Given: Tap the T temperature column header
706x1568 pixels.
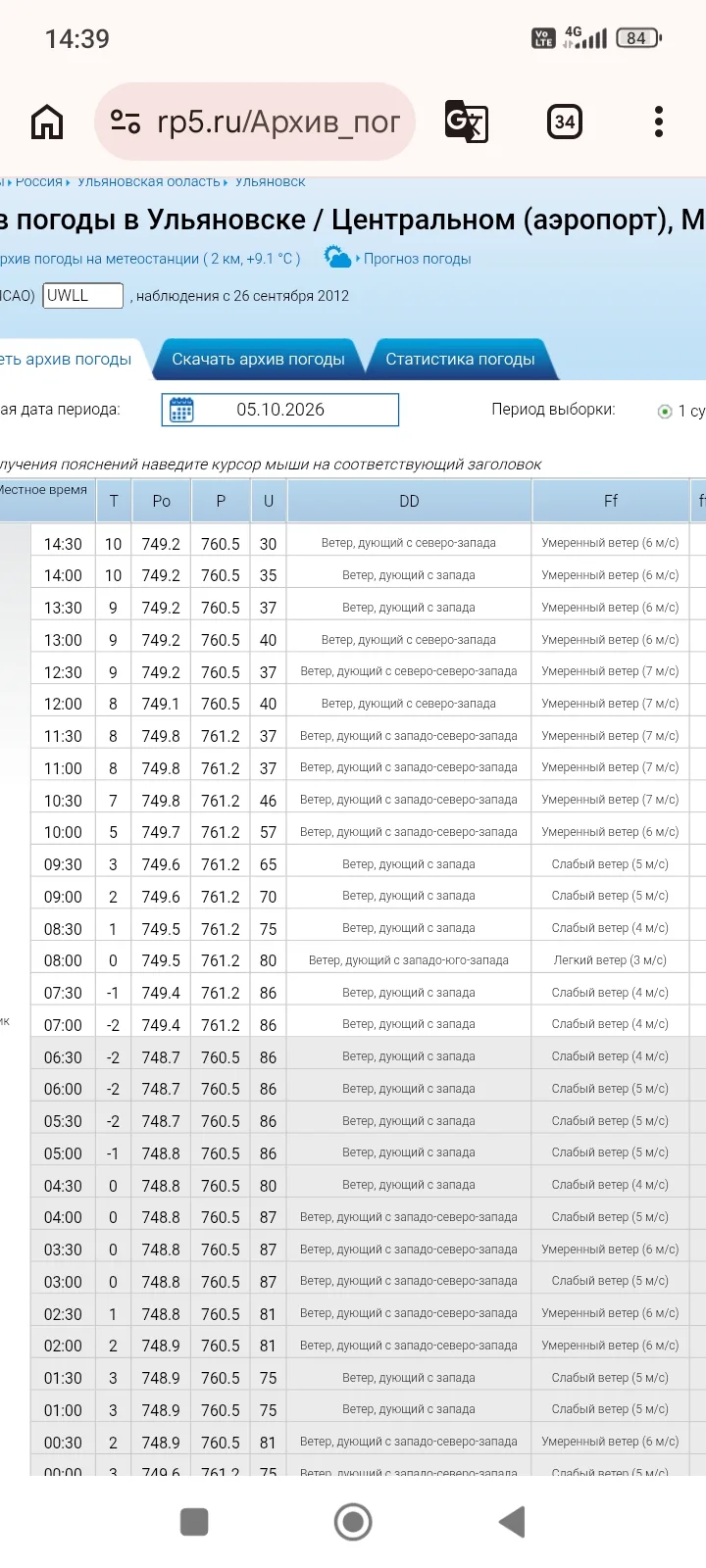Looking at the screenshot, I should tap(114, 501).
